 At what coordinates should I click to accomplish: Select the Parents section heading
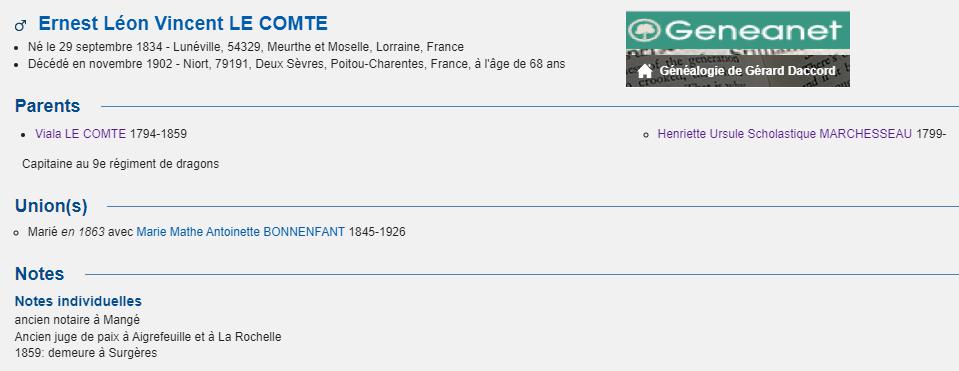[47, 106]
